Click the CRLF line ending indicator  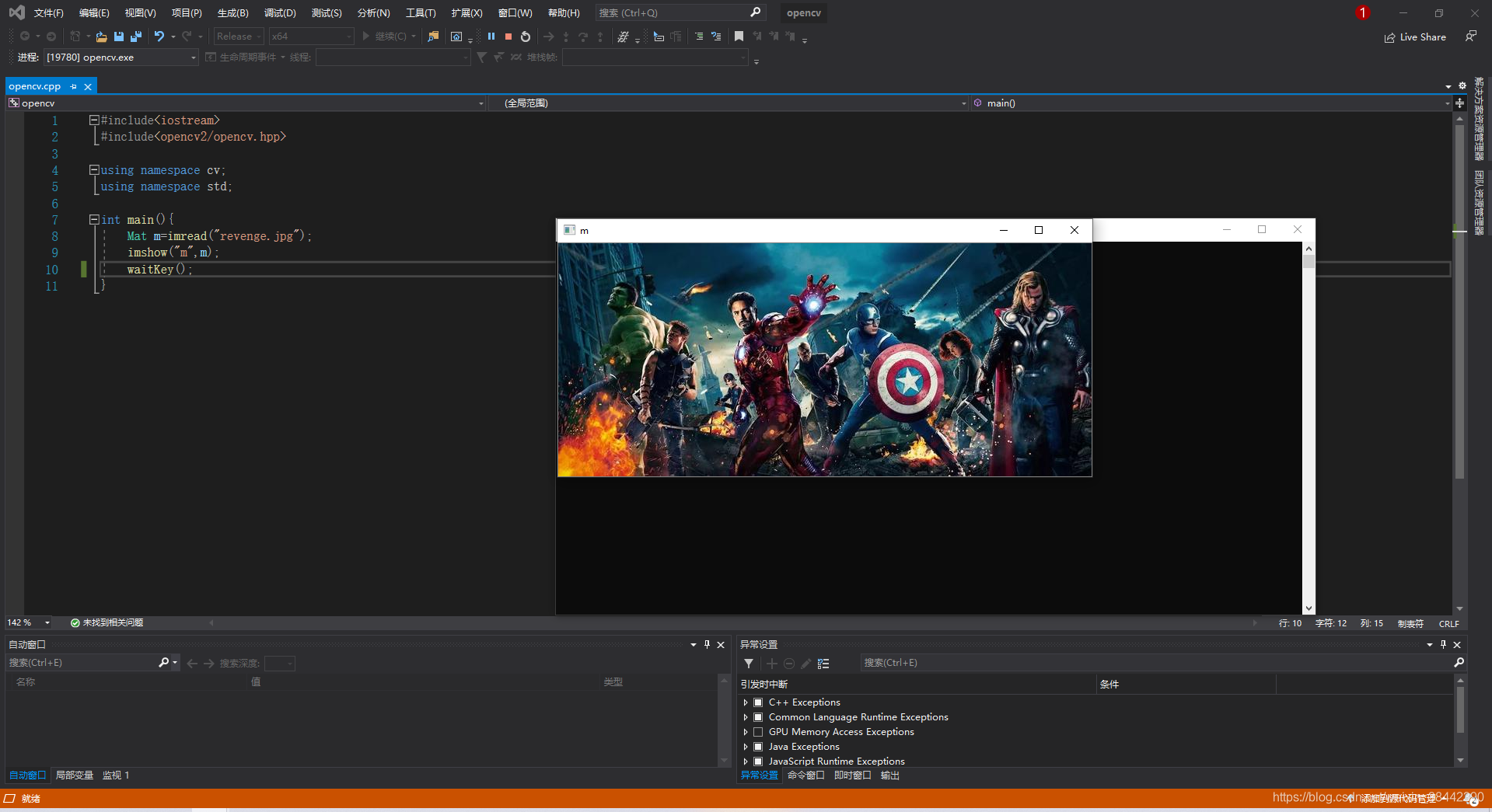click(1448, 623)
